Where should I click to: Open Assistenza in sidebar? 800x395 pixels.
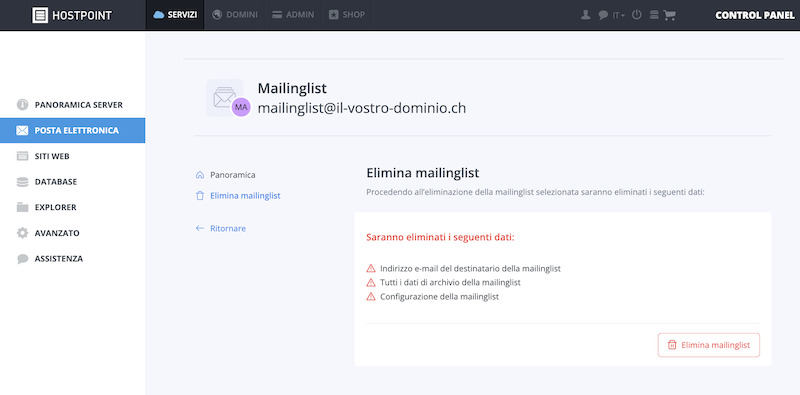[x=72, y=259]
